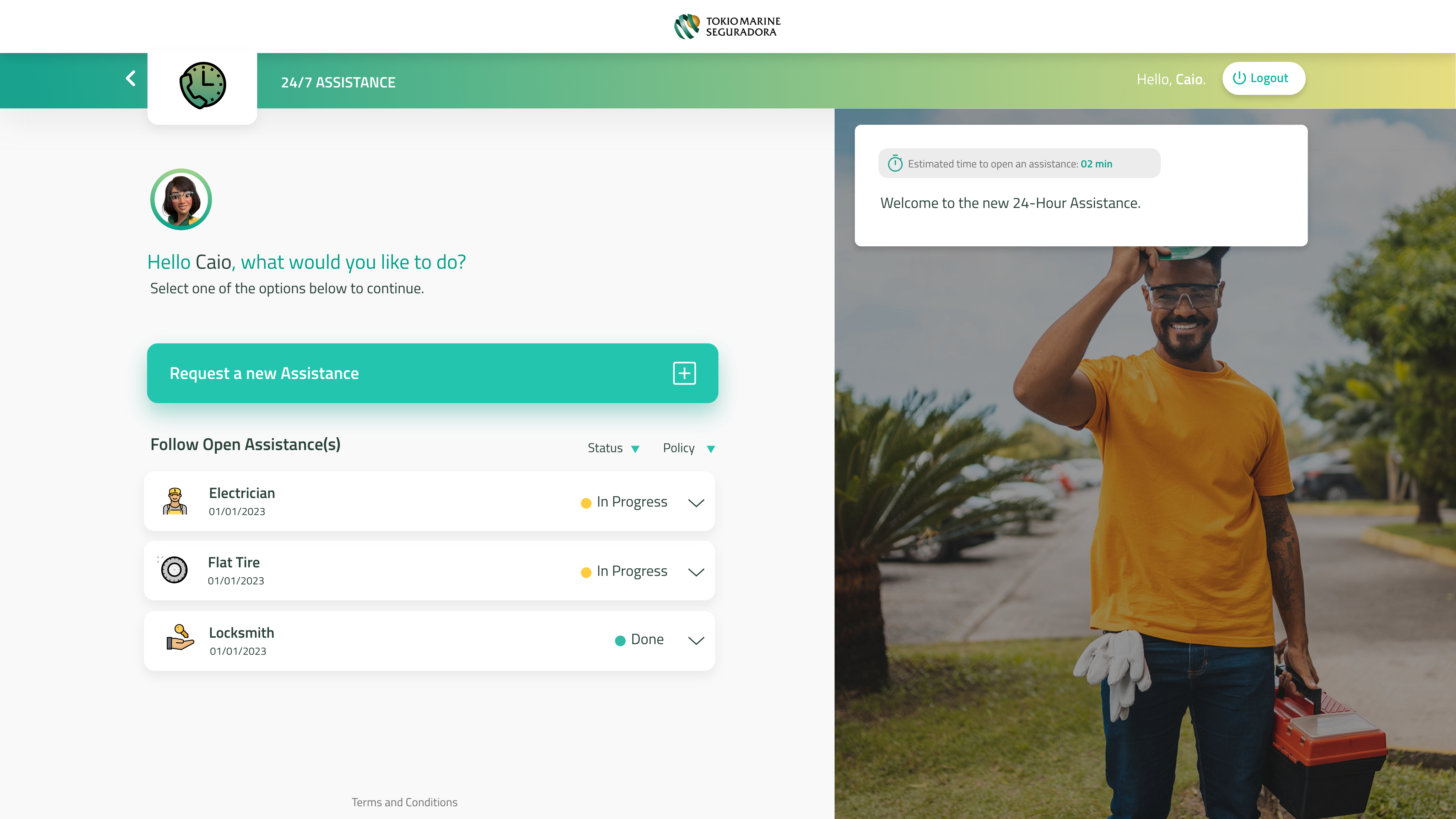
Task: Click the assistant avatar picture
Action: [x=181, y=199]
